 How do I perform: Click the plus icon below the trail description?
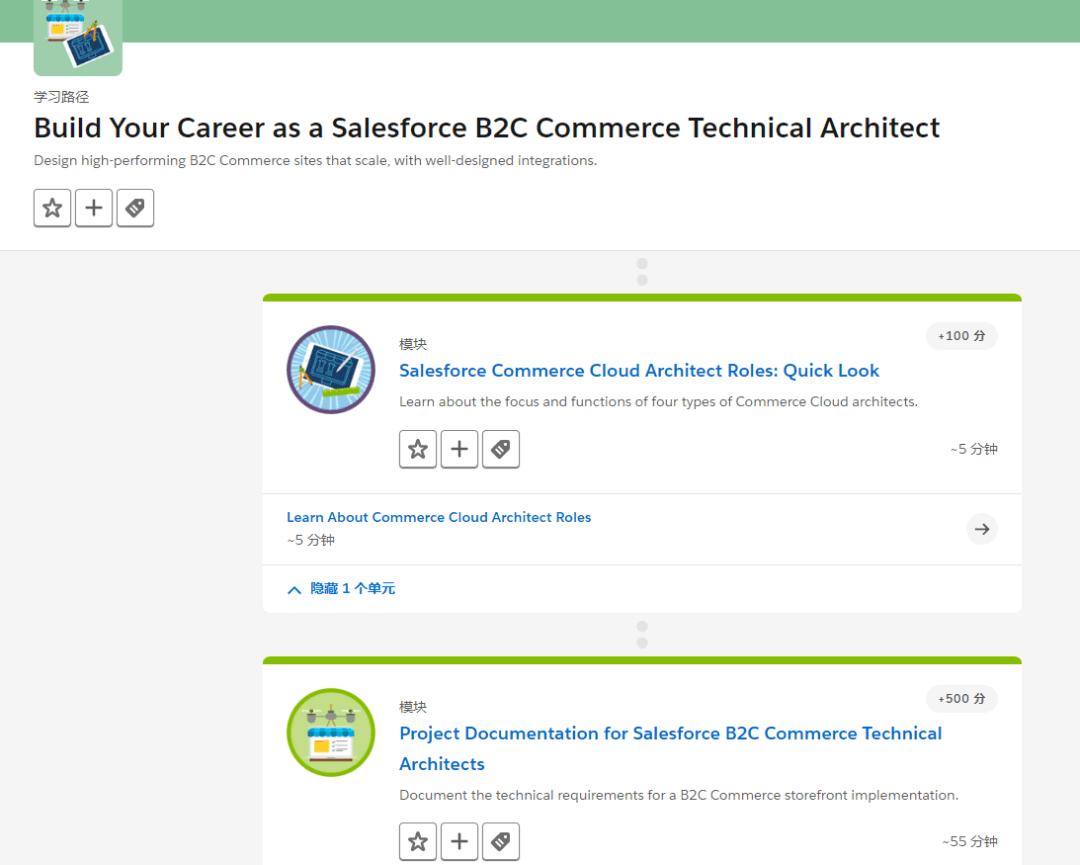pyautogui.click(x=93, y=207)
